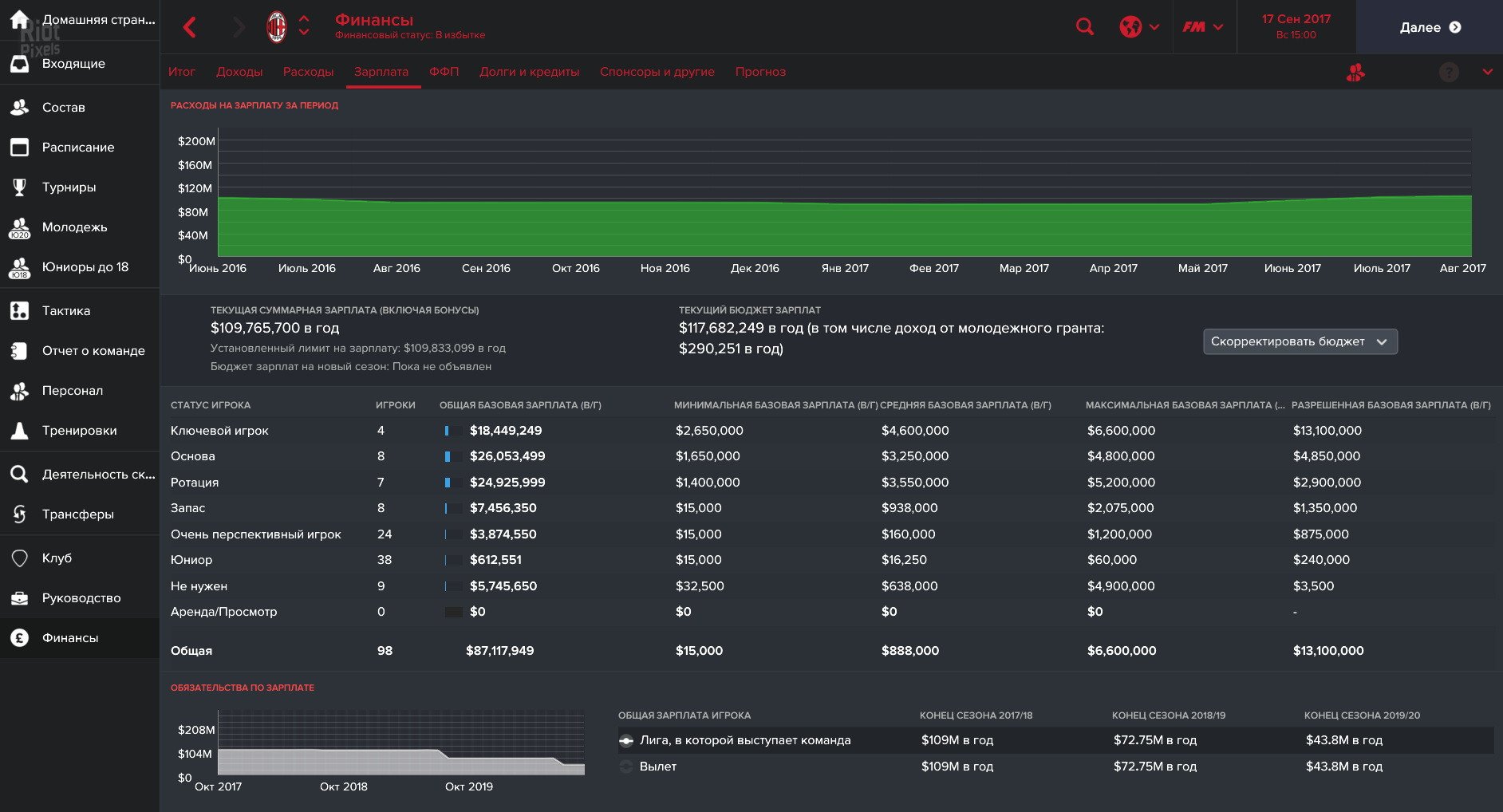This screenshot has height=812, width=1503.
Task: Click the AC Milan club crest in the header
Action: click(276, 26)
